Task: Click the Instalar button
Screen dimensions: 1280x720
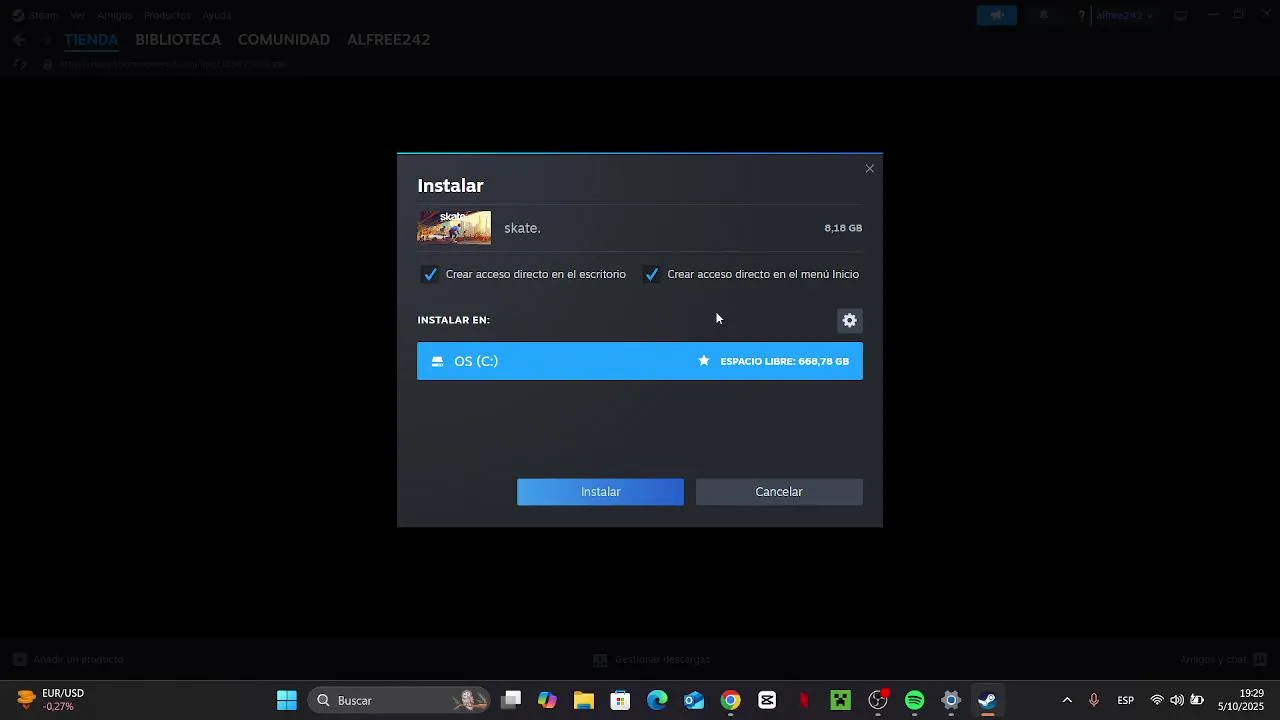Action: coord(600,492)
